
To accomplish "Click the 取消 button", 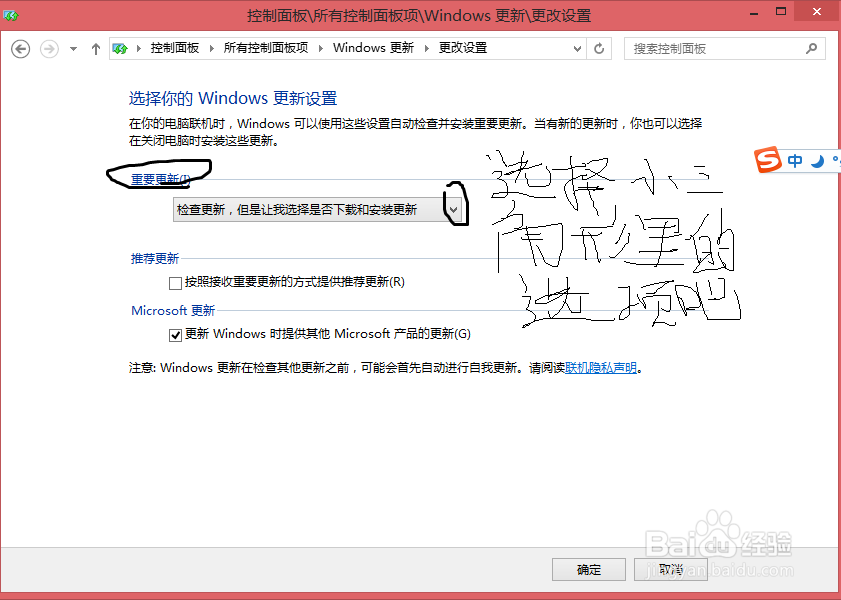I will (x=670, y=569).
